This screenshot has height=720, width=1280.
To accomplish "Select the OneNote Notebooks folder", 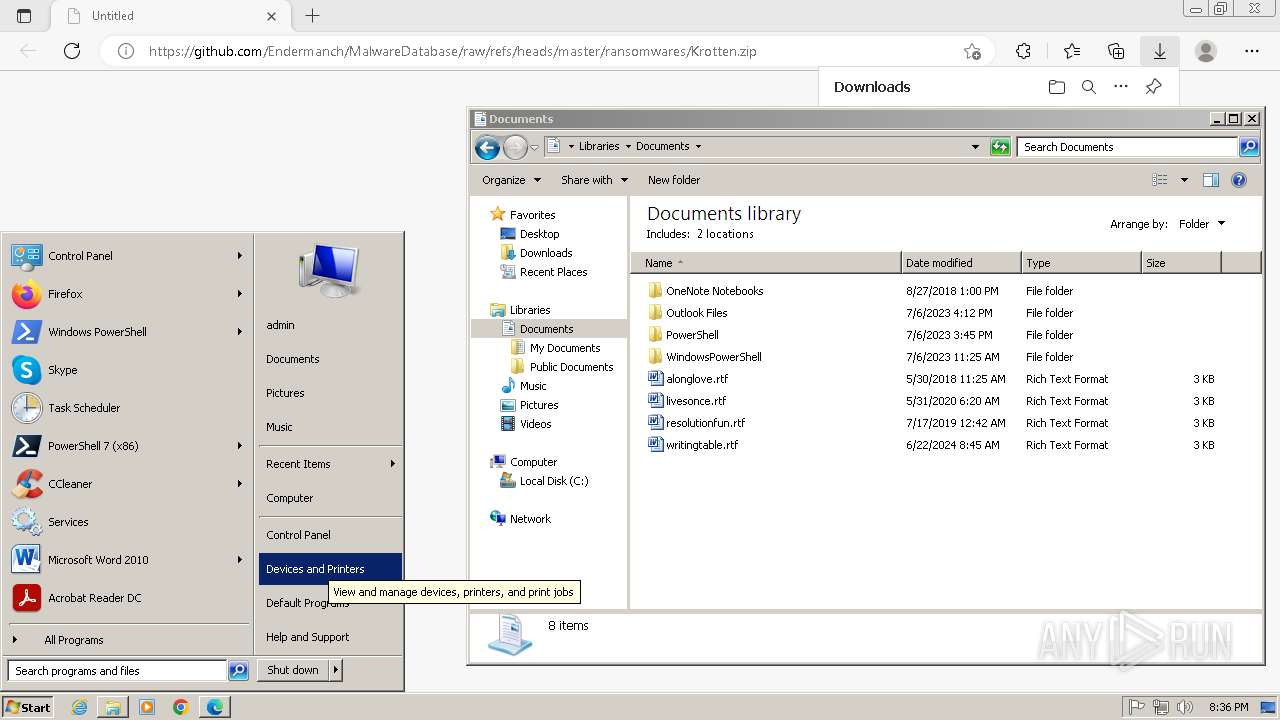I will (714, 291).
